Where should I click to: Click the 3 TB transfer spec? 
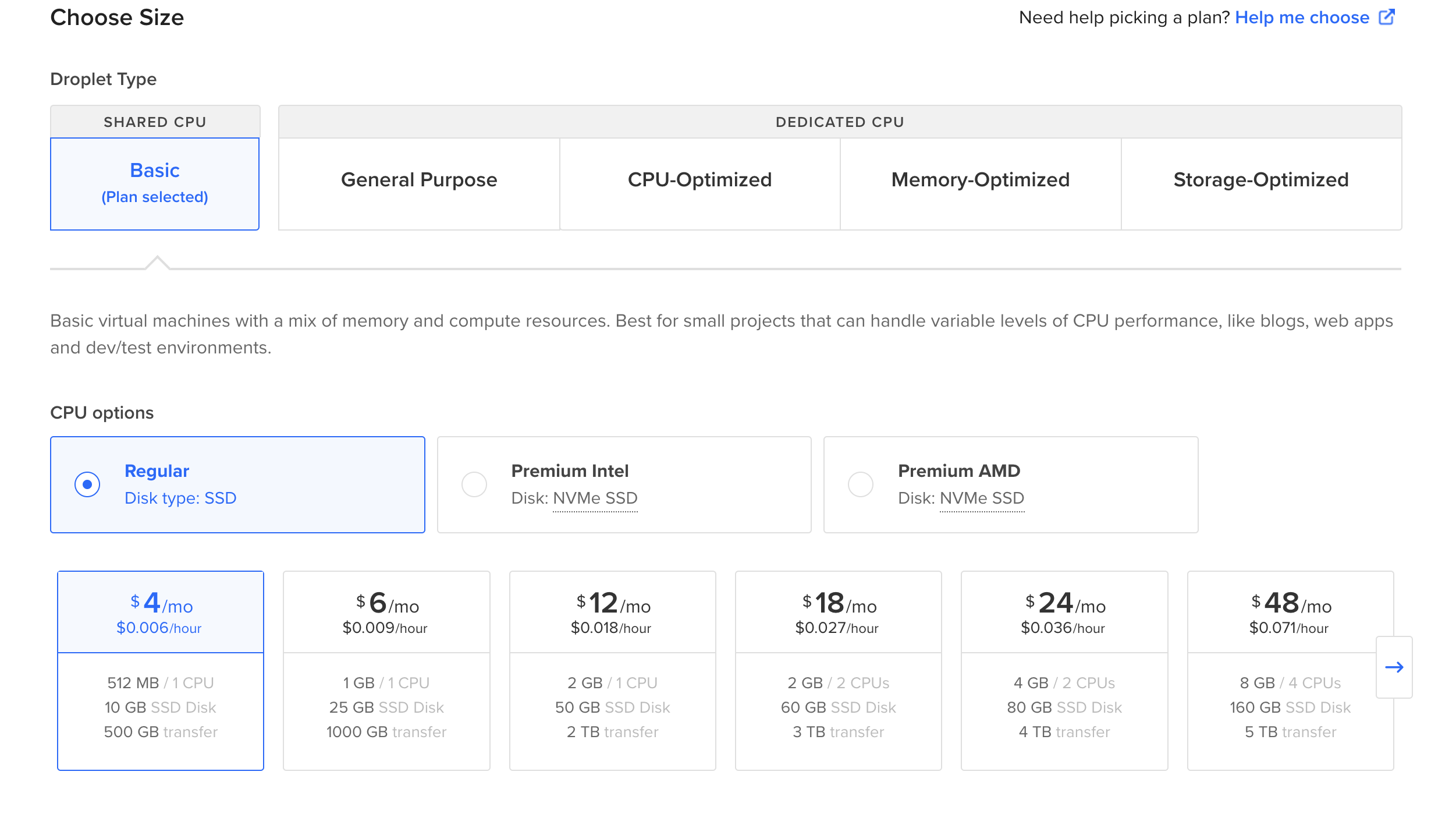point(839,732)
